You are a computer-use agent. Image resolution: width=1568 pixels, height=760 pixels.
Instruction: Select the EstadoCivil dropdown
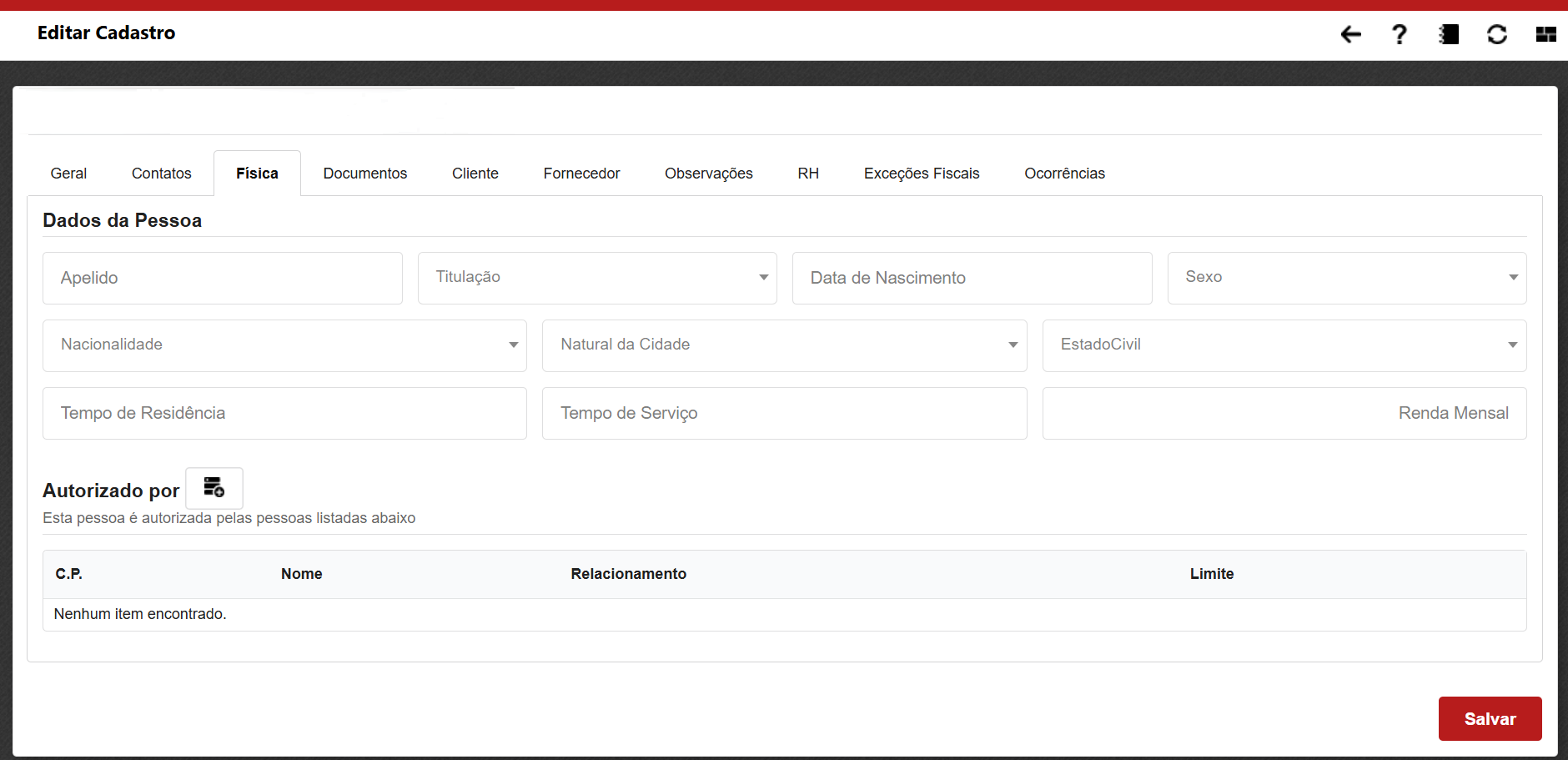(x=1284, y=345)
